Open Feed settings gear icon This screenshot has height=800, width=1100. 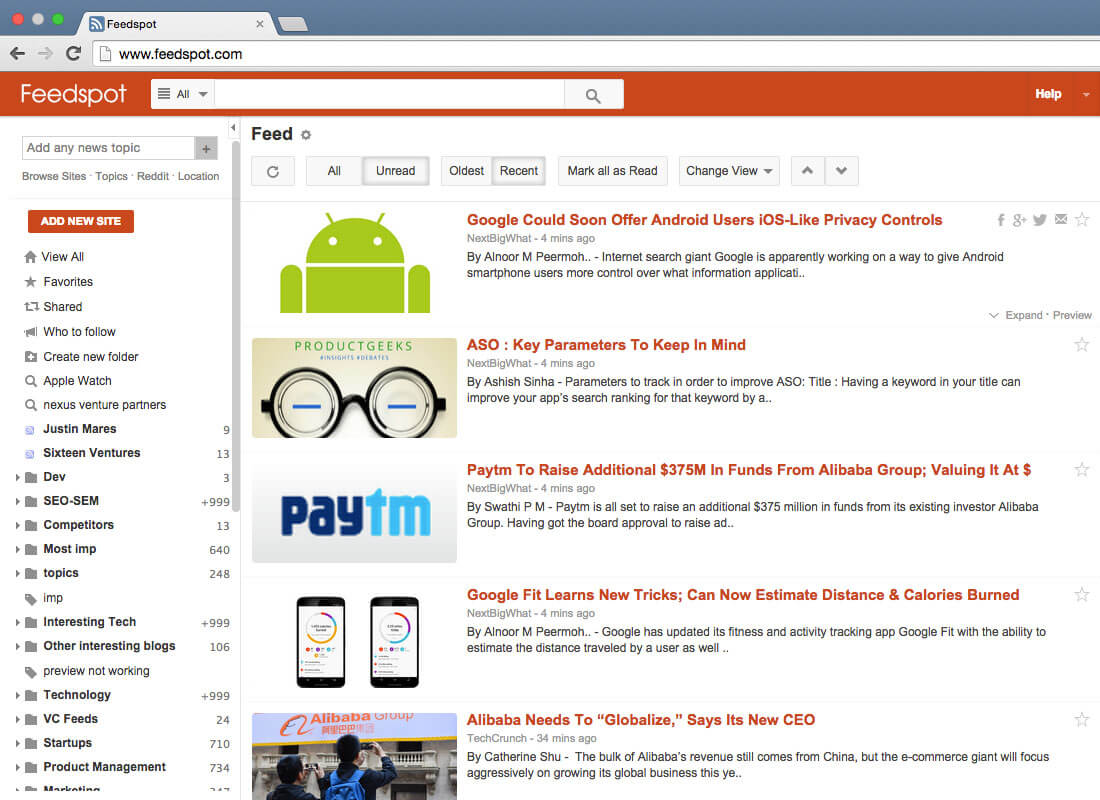coord(306,135)
